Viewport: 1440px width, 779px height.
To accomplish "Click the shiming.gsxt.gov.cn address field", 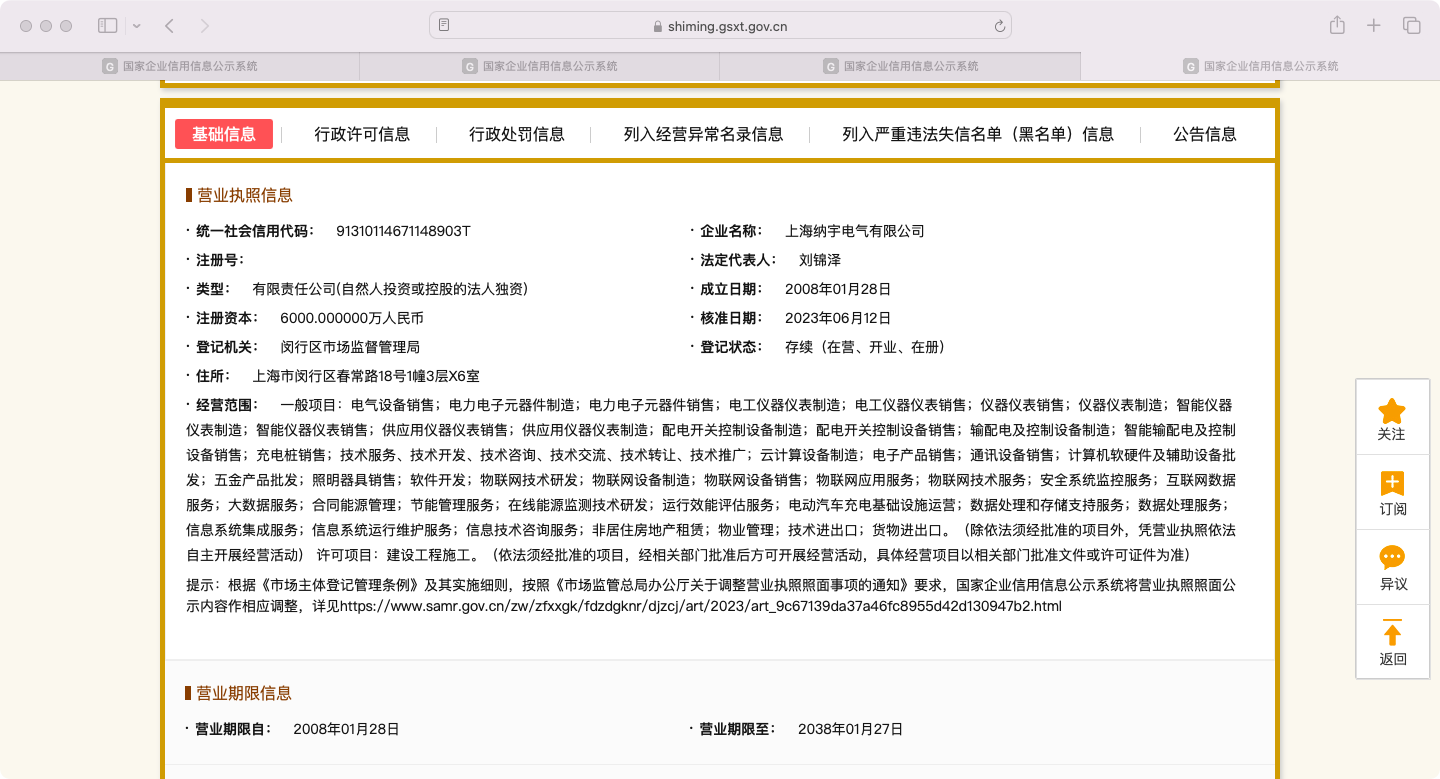I will pyautogui.click(x=720, y=26).
